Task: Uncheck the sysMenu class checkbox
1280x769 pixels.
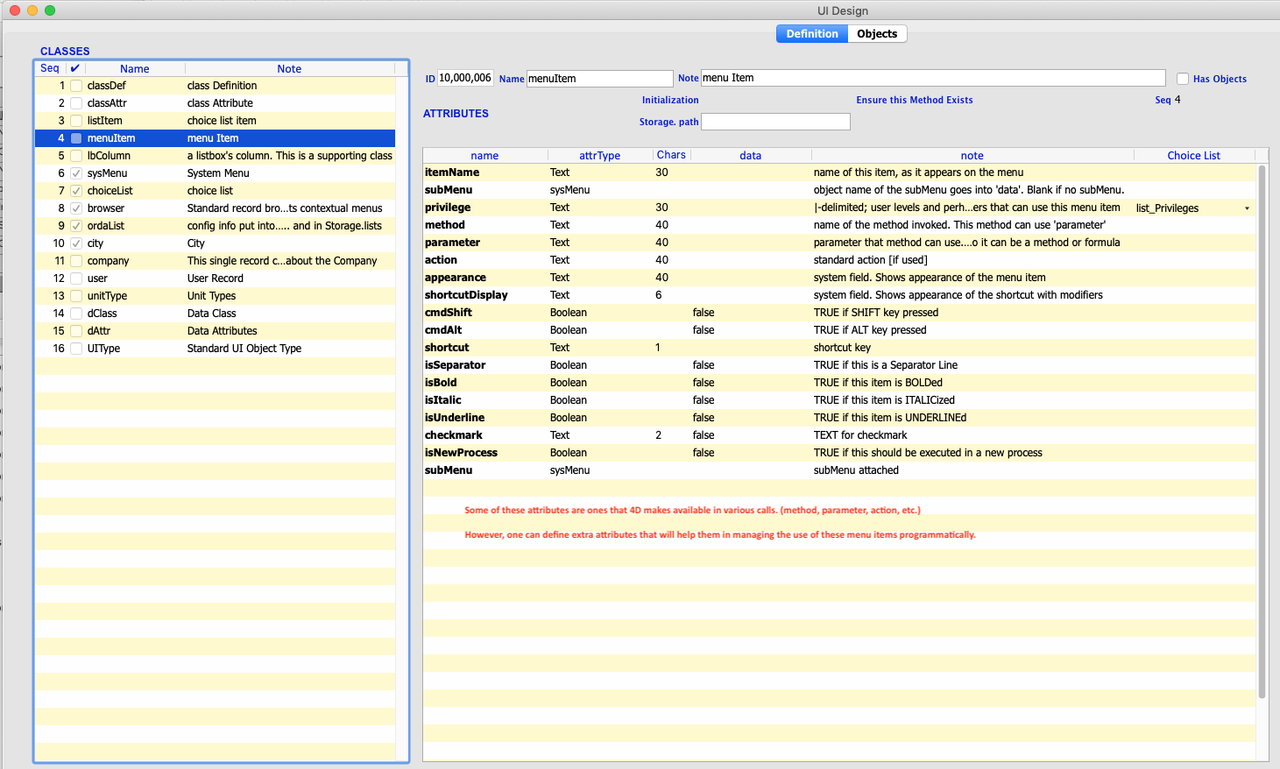Action: click(x=75, y=173)
